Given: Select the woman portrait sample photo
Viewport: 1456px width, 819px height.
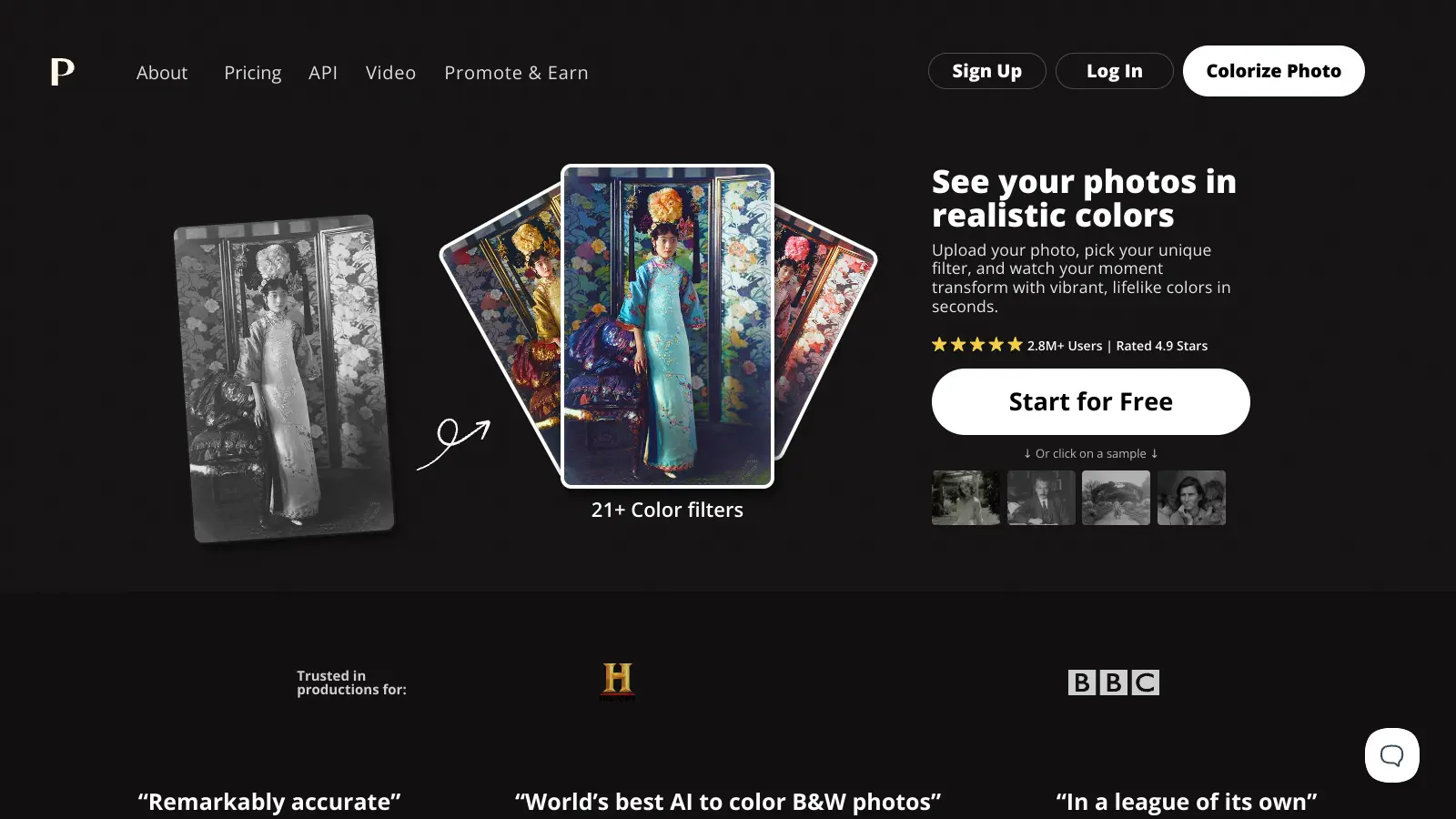Looking at the screenshot, I should [966, 498].
